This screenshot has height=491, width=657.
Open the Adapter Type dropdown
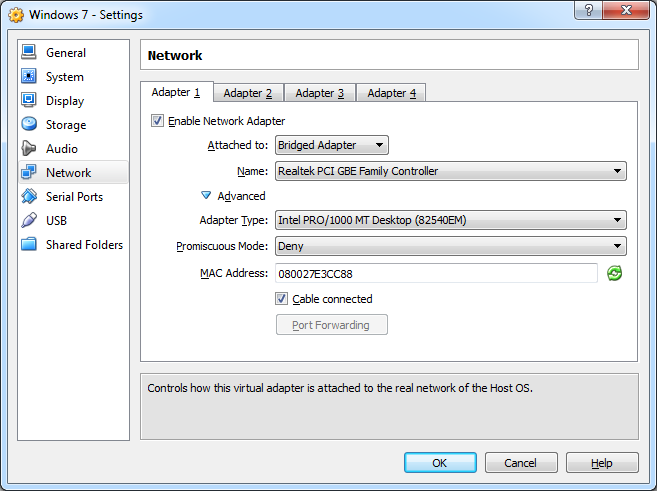tap(450, 220)
